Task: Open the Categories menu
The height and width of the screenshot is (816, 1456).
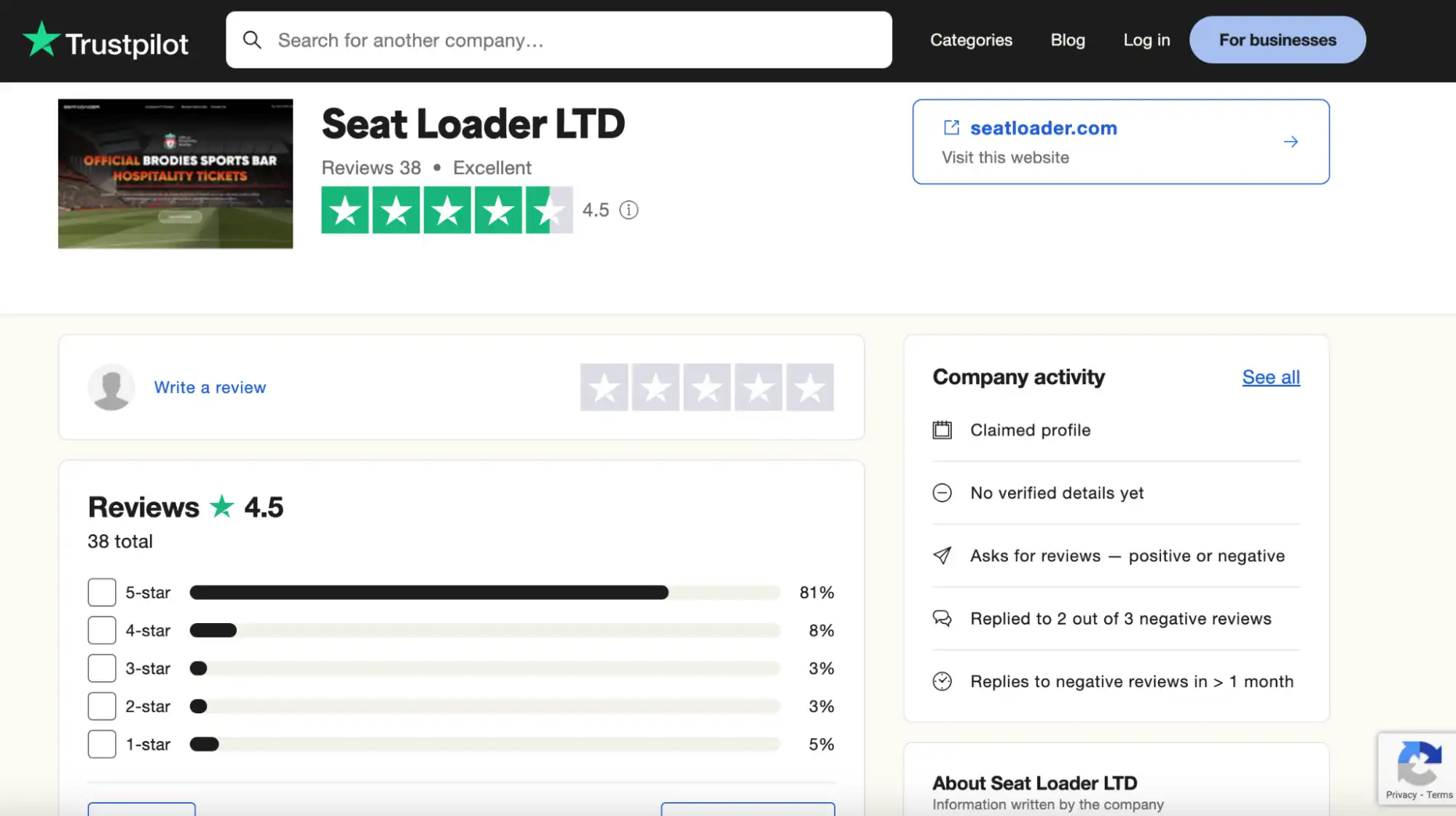Action: 970,40
